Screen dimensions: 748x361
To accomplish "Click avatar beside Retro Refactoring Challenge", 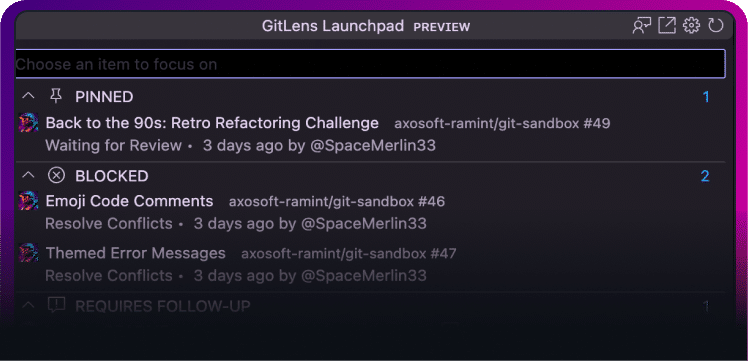I will [28, 123].
